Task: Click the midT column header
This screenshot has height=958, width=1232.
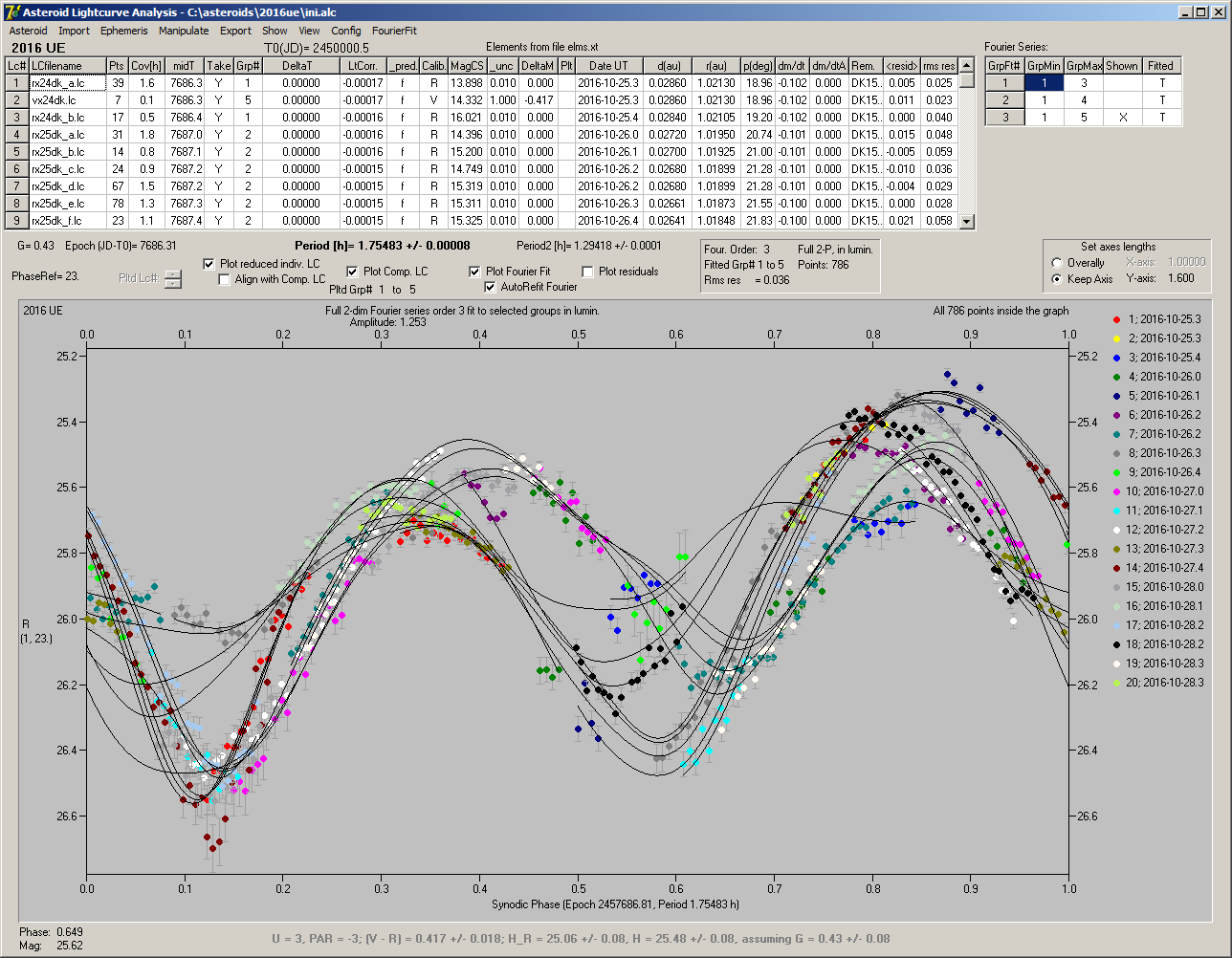Action: point(185,66)
